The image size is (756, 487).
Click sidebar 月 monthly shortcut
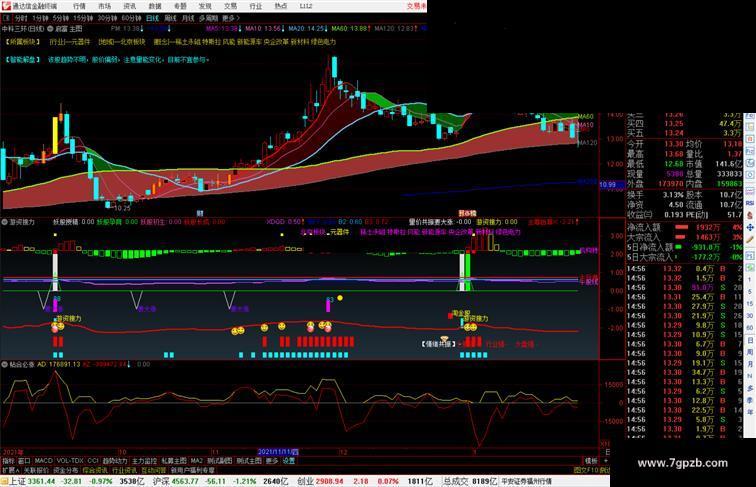click(x=750, y=364)
